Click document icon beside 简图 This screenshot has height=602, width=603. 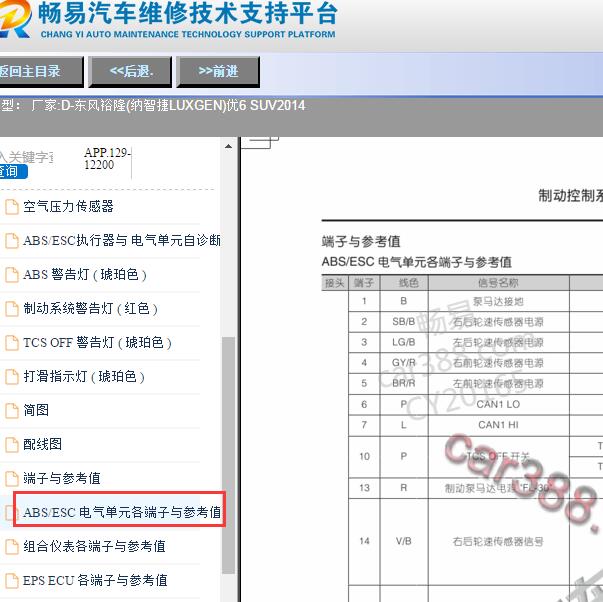[x=12, y=410]
